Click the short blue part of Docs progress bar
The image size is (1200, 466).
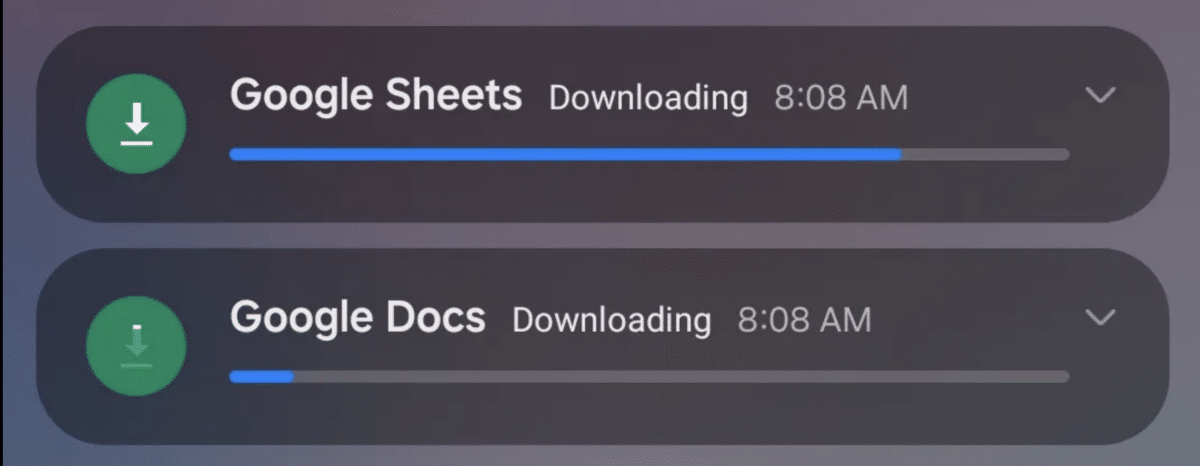(261, 377)
